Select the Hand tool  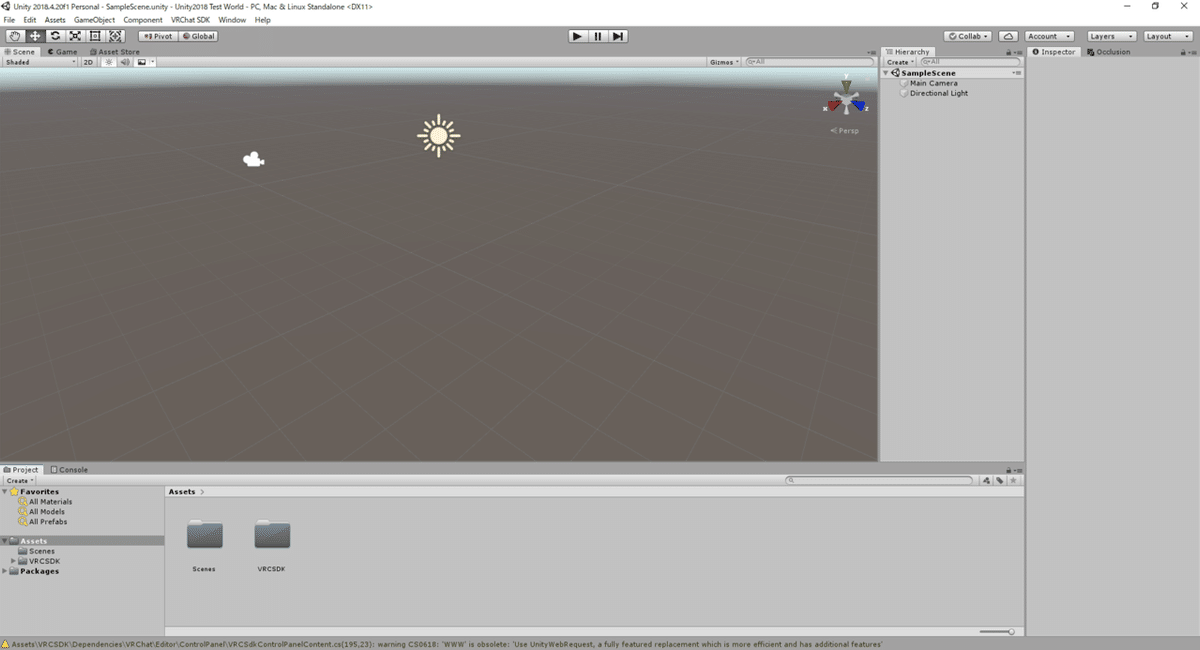tap(15, 36)
